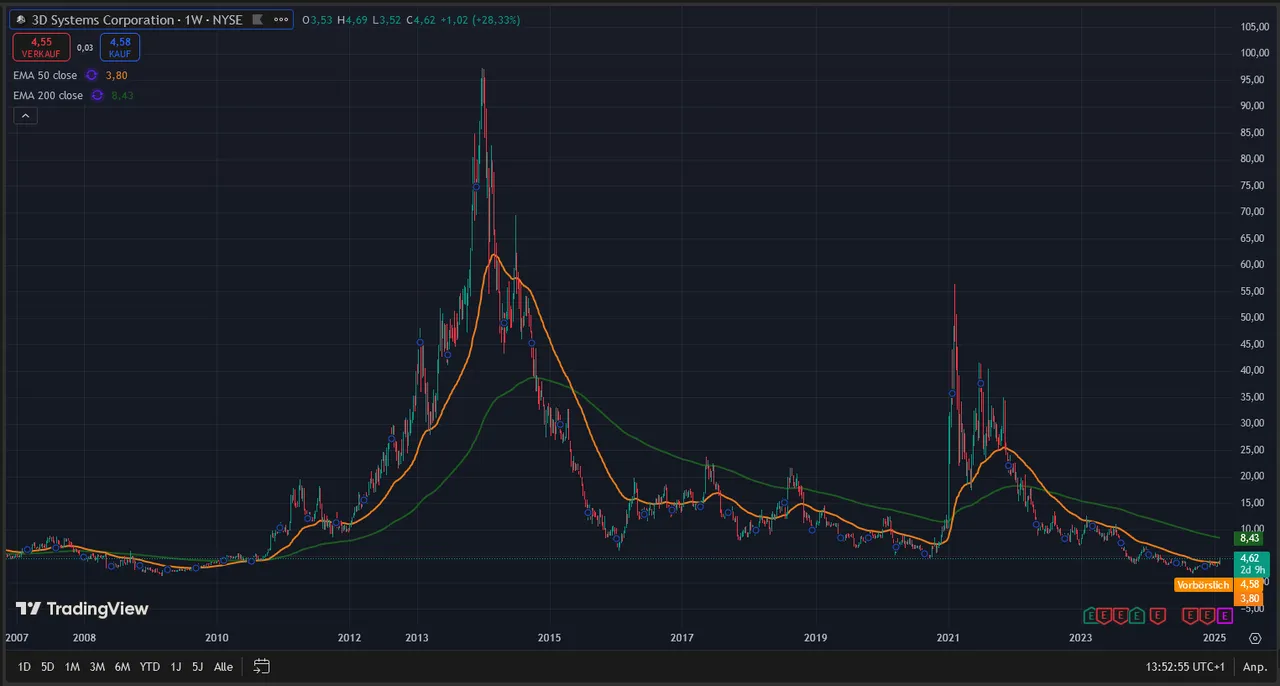Screen dimensions: 1280x686
Task: Set the range to 1D
Action: pyautogui.click(x=24, y=666)
